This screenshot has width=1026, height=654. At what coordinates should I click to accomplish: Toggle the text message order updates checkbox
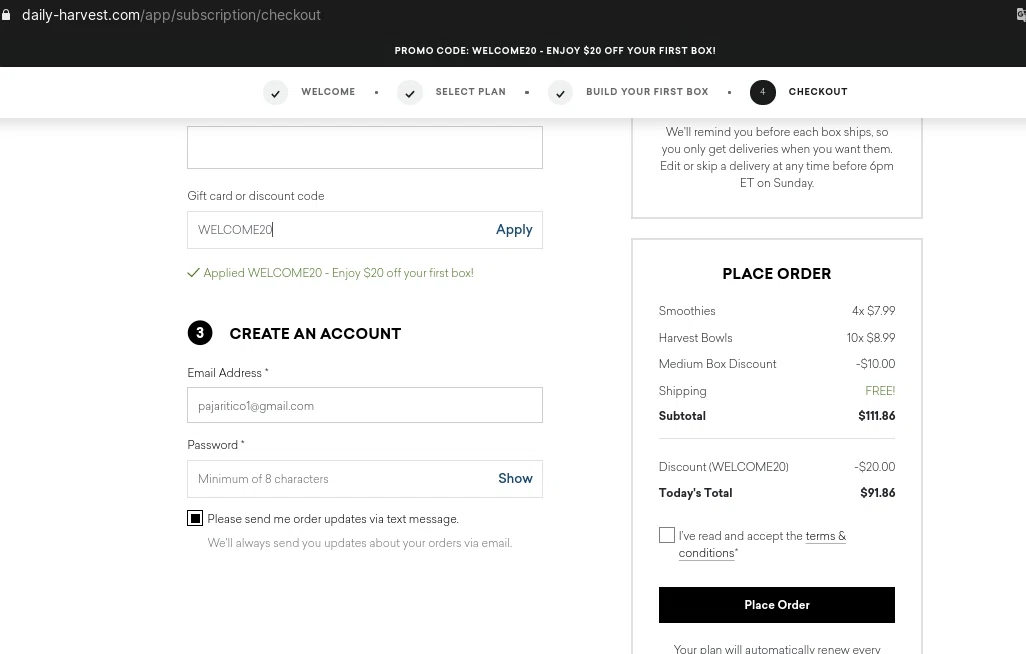(195, 518)
